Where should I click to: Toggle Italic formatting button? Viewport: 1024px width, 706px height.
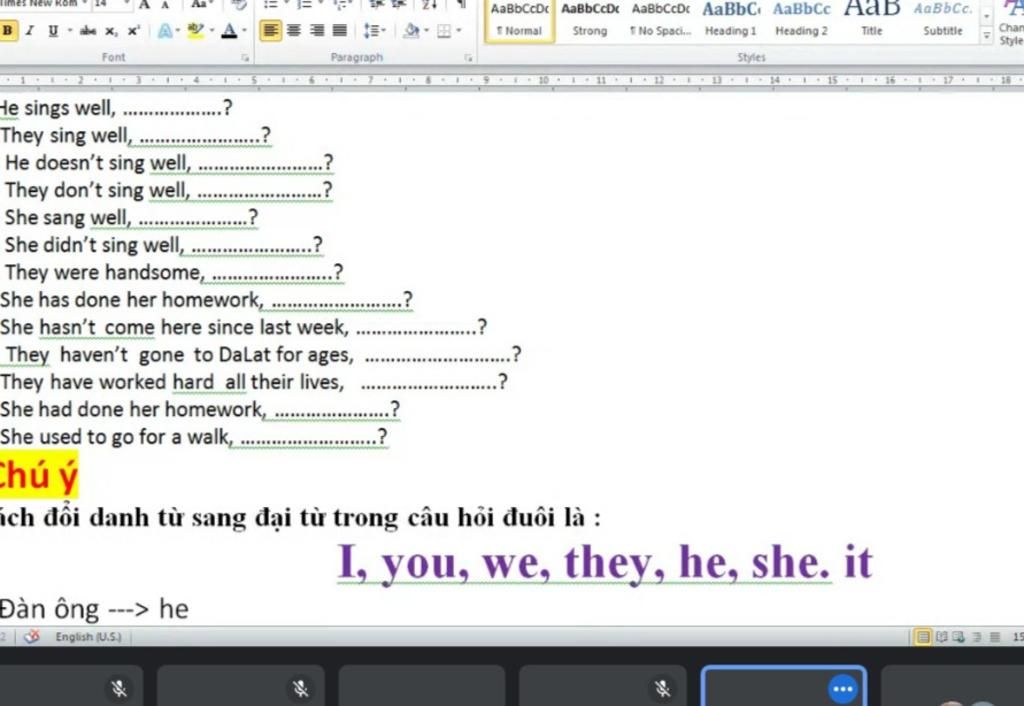(30, 31)
